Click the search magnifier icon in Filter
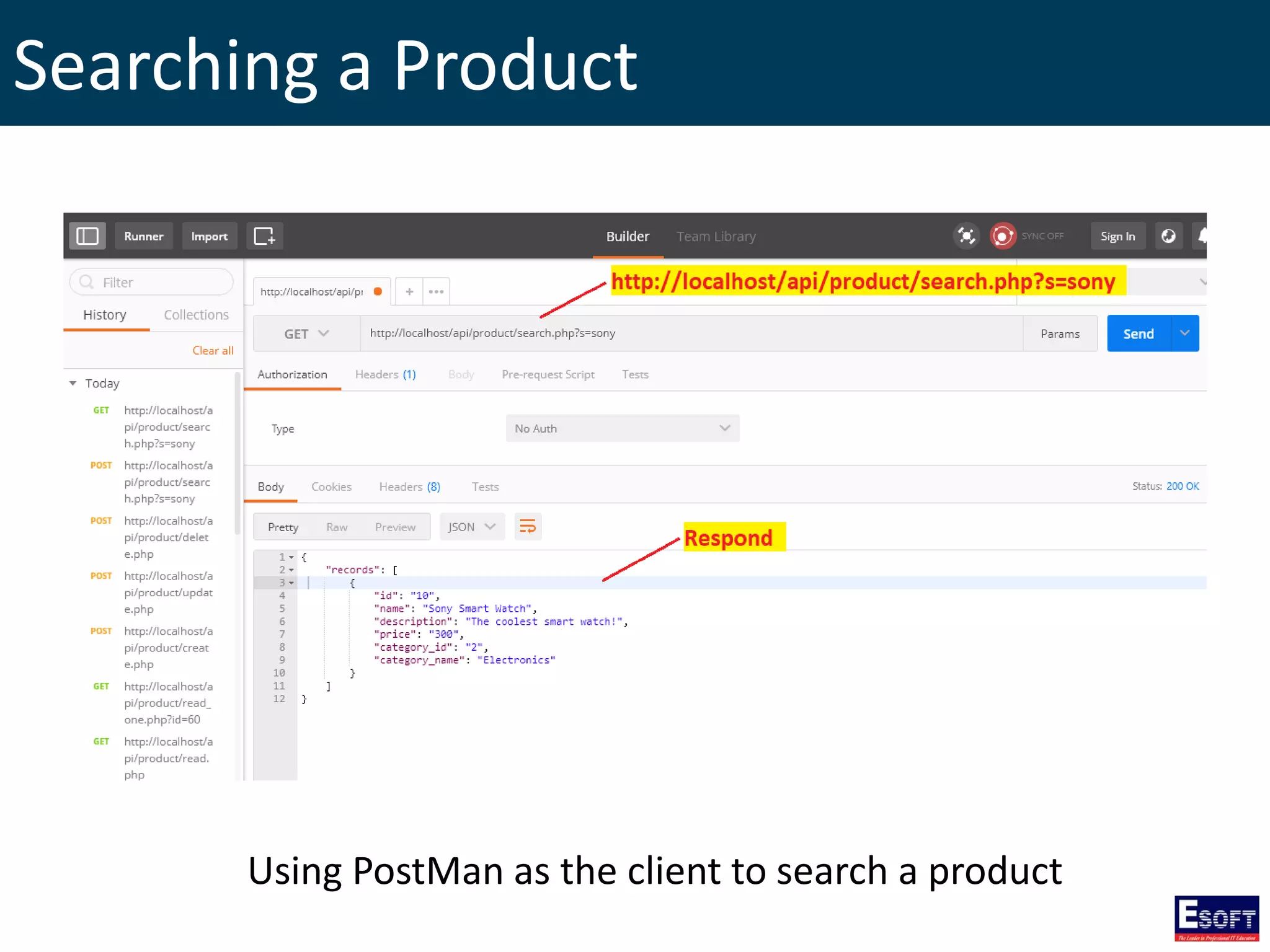 click(x=87, y=282)
